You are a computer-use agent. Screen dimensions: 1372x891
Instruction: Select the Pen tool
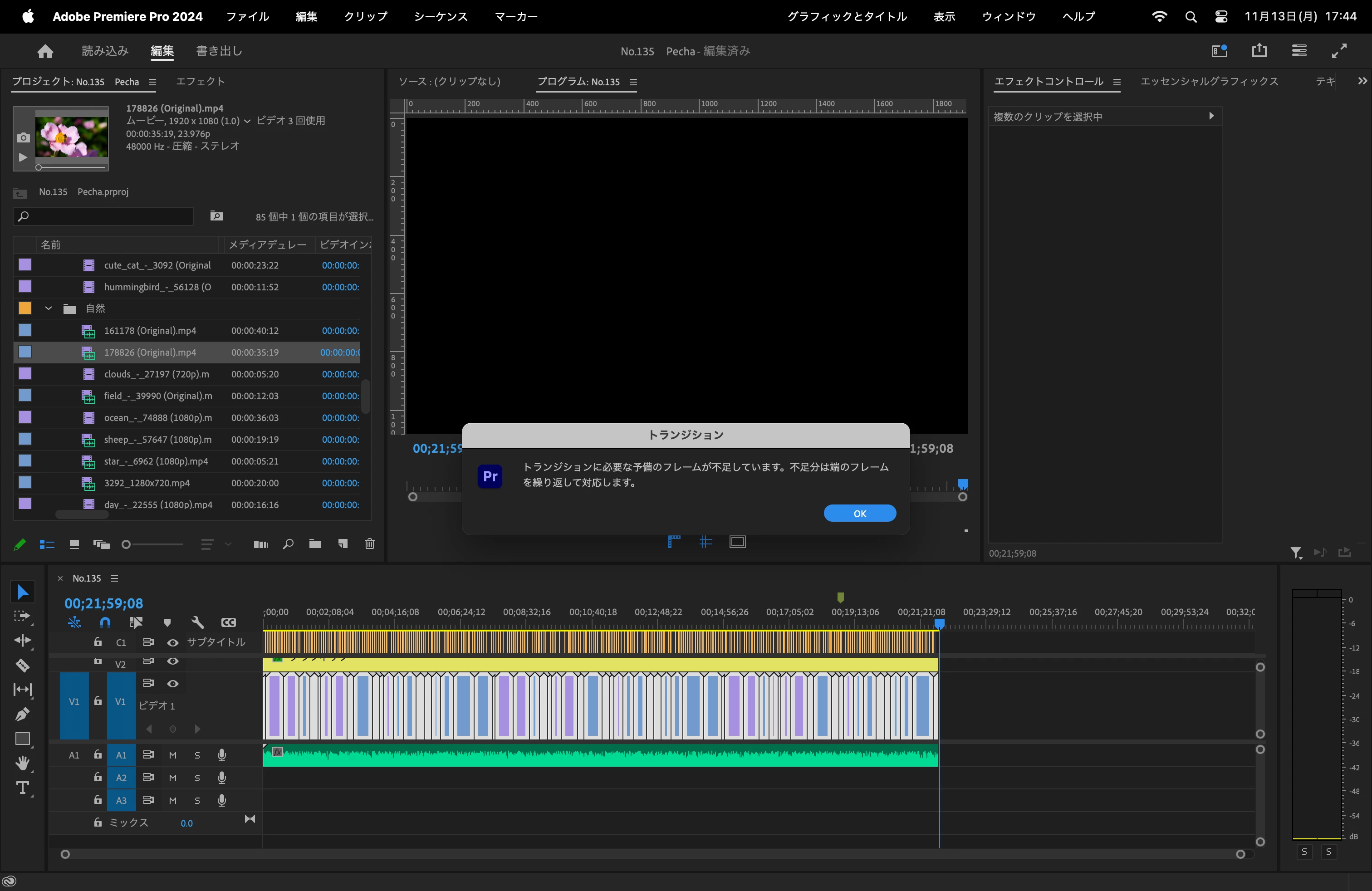tap(23, 714)
